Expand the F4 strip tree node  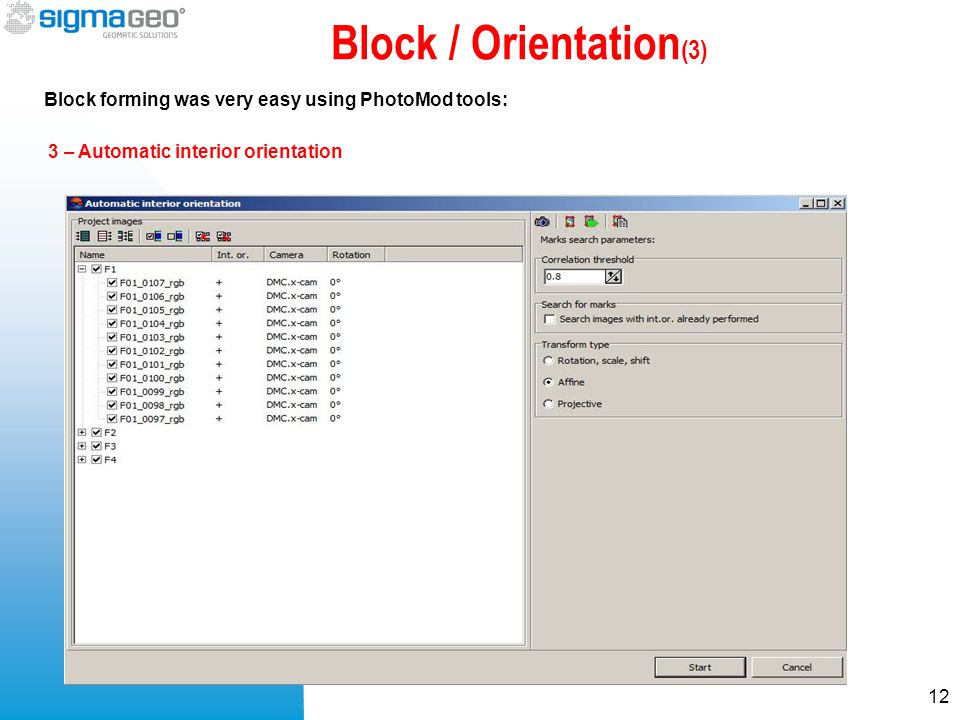coord(81,459)
